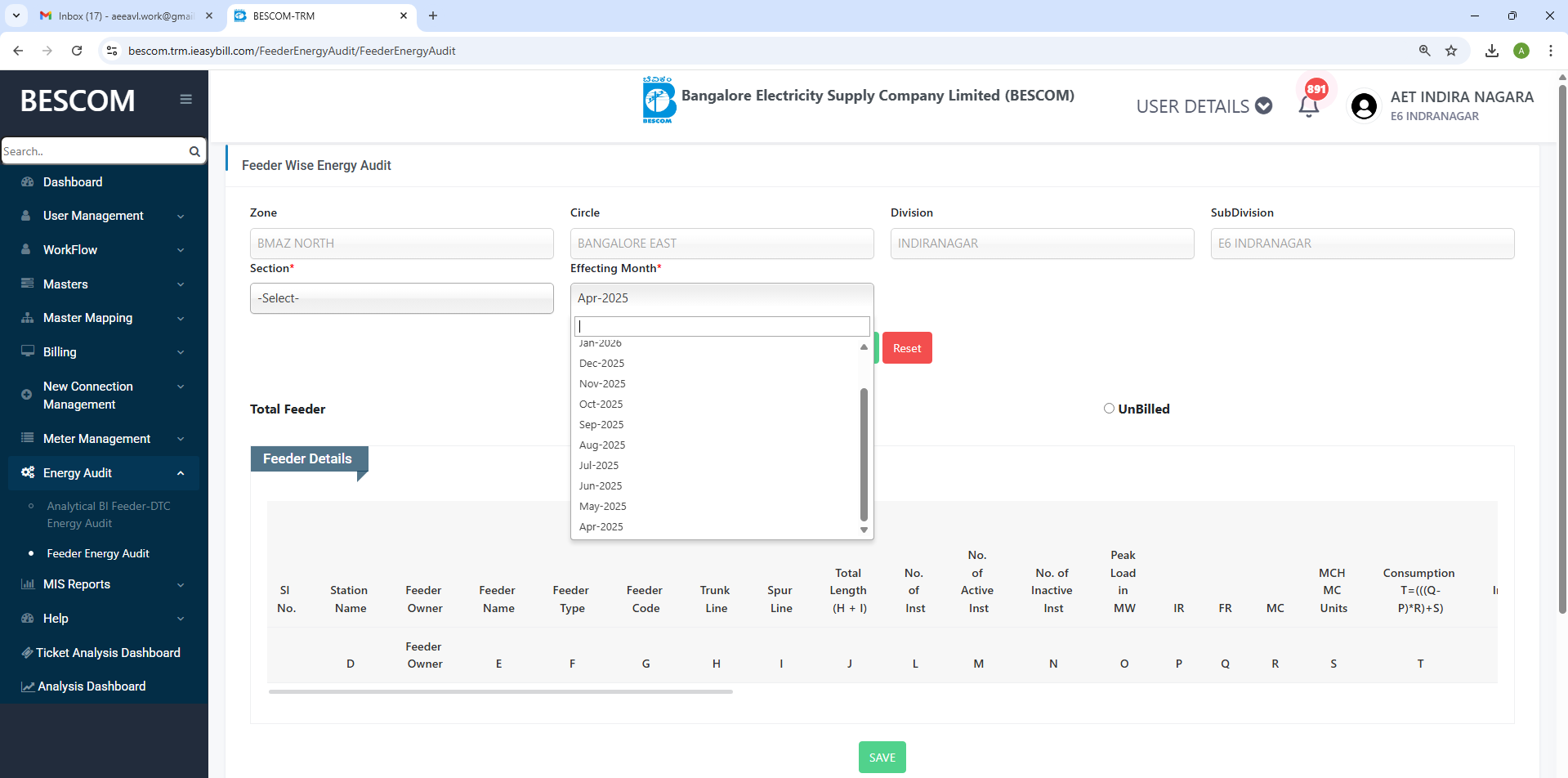Bookmark this page with star icon
Viewport: 1568px width, 778px height.
(1451, 51)
